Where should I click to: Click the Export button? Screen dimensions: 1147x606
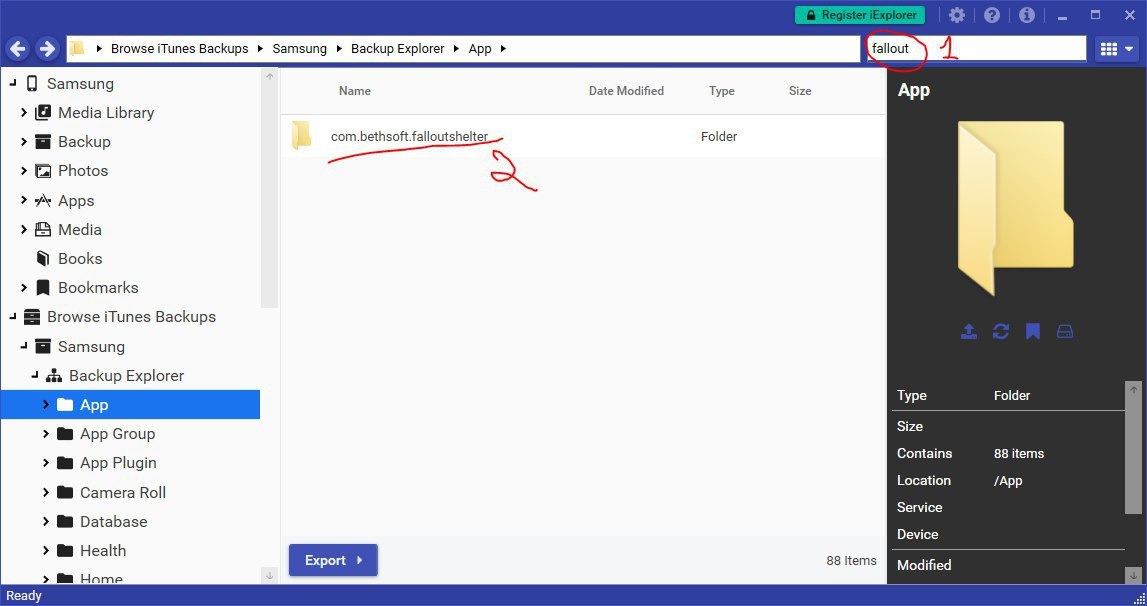click(333, 561)
